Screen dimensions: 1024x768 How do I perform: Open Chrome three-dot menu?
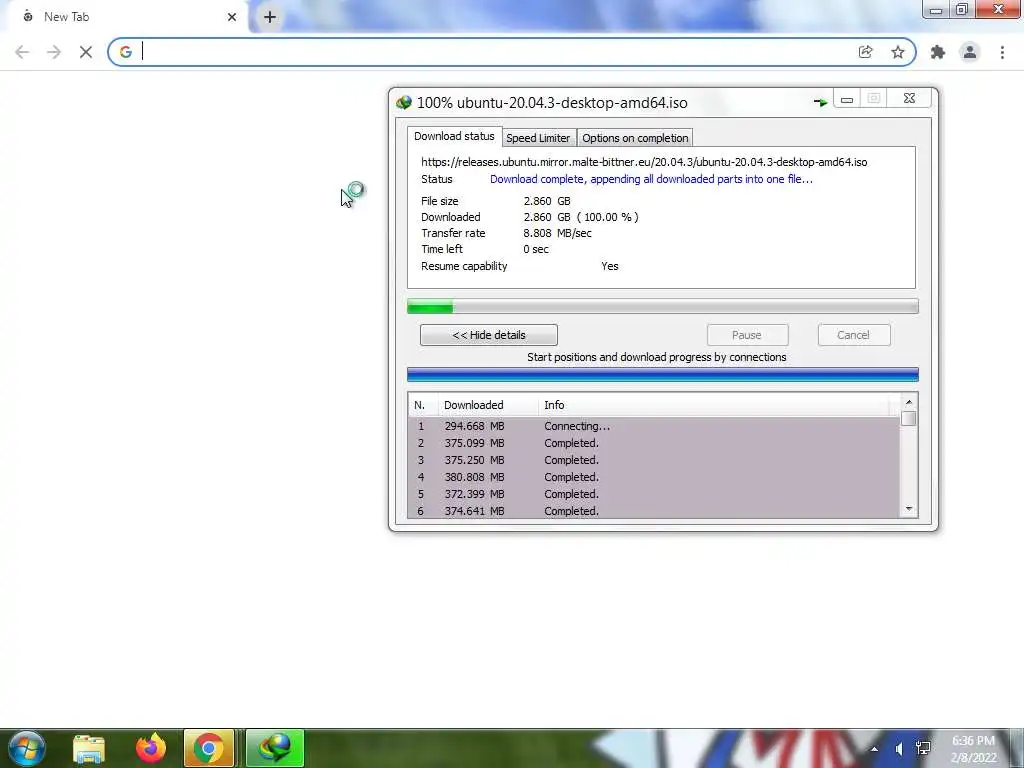[1002, 52]
